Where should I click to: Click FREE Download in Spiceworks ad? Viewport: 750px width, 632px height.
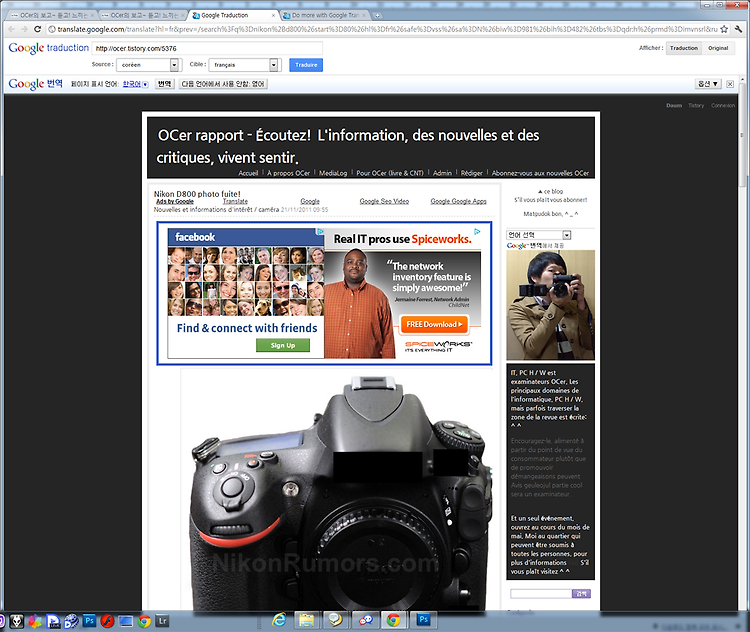pos(434,324)
